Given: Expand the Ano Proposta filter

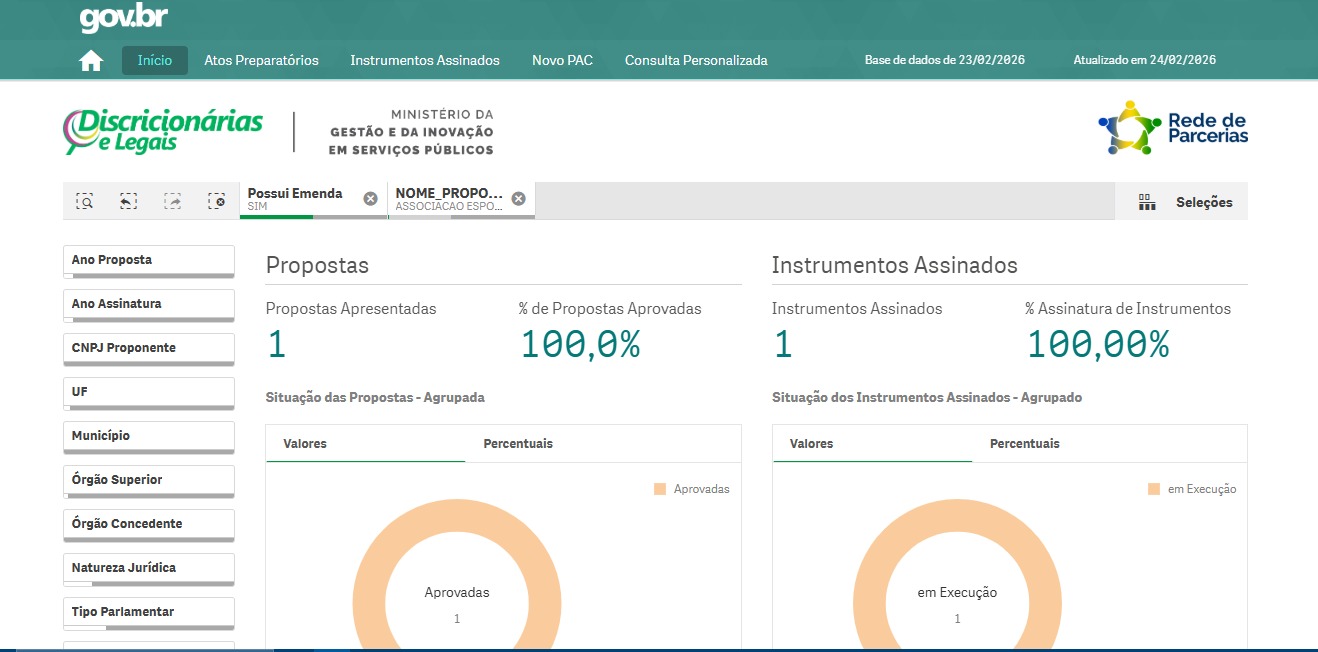Looking at the screenshot, I should (148, 260).
